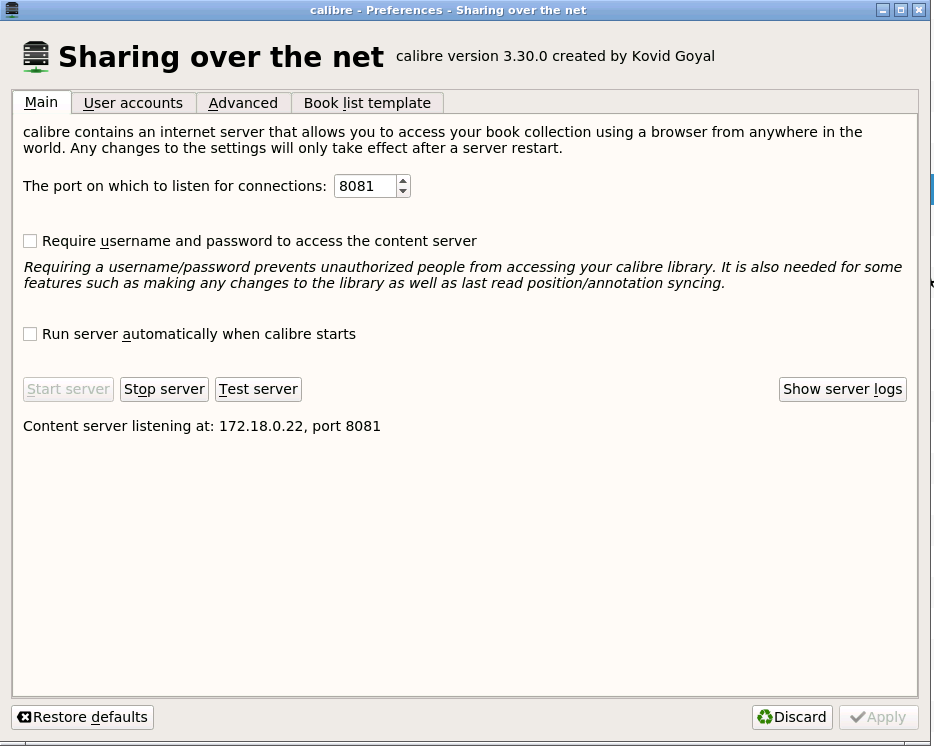Click the server icon beside the heading

(36, 57)
